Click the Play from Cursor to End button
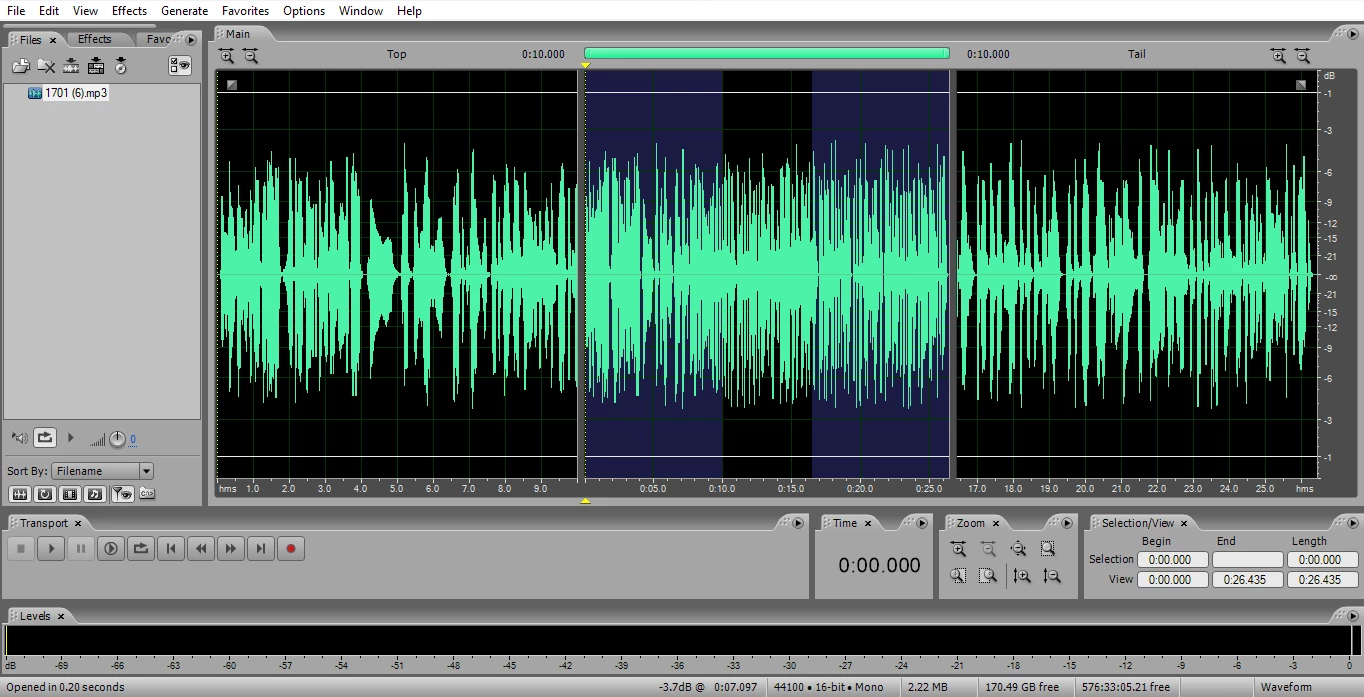This screenshot has height=697, width=1364. [x=111, y=548]
